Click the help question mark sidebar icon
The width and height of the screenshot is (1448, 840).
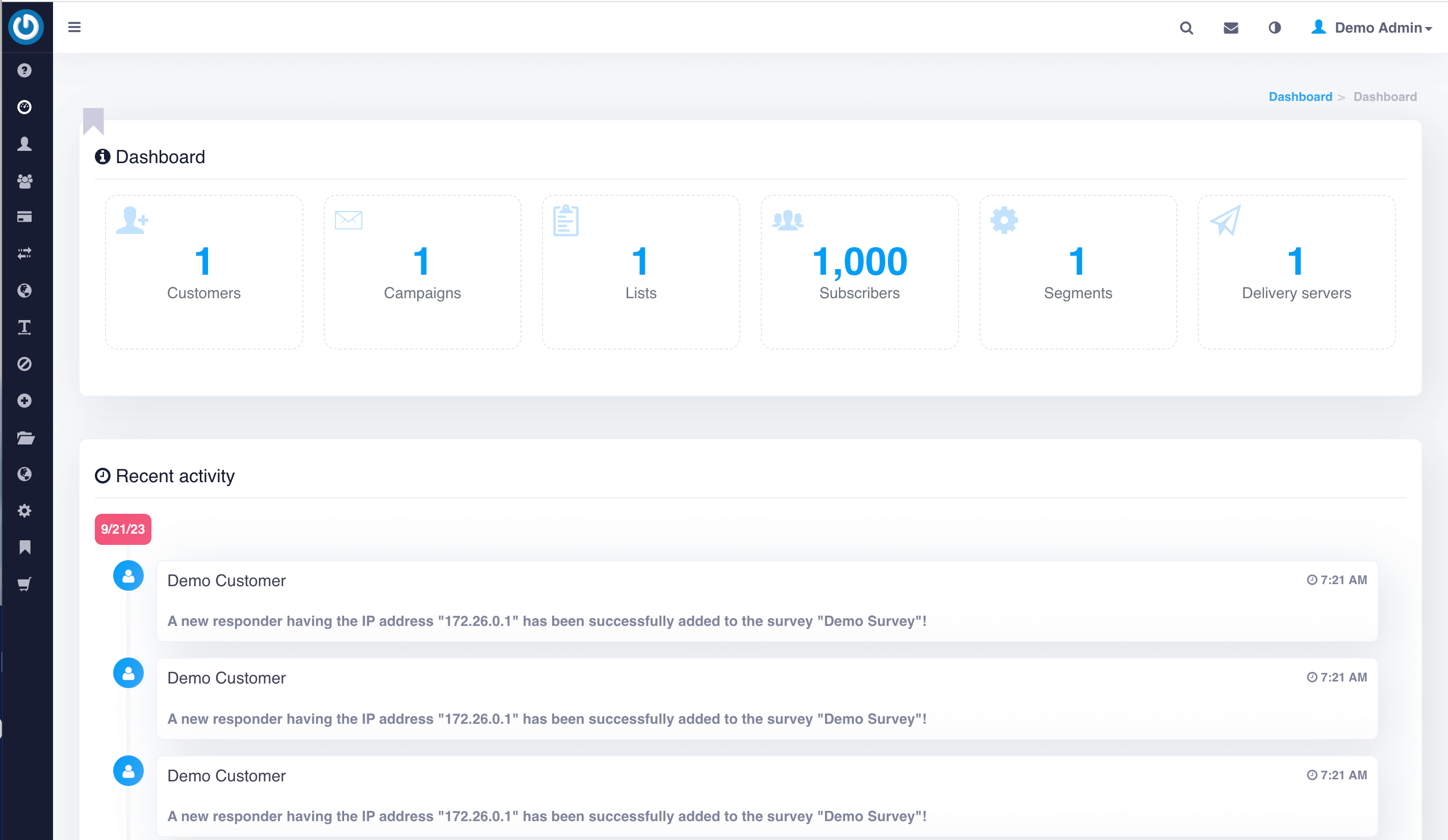[24, 70]
